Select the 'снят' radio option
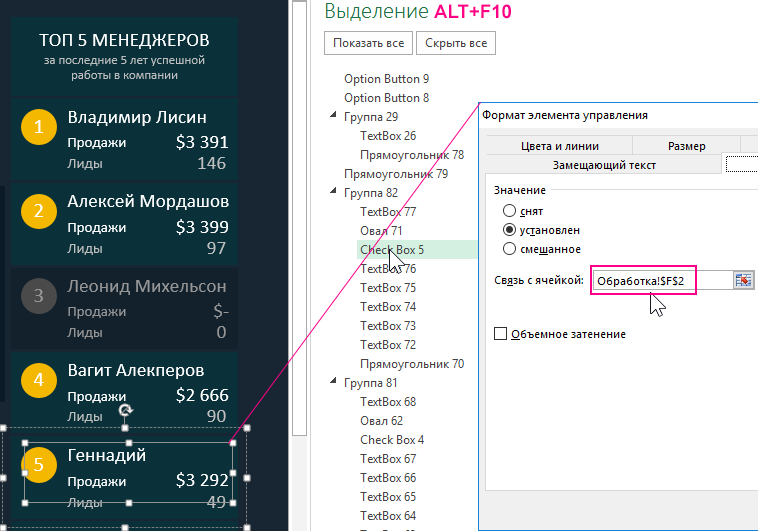Image resolution: width=758 pixels, height=531 pixels. (x=510, y=211)
